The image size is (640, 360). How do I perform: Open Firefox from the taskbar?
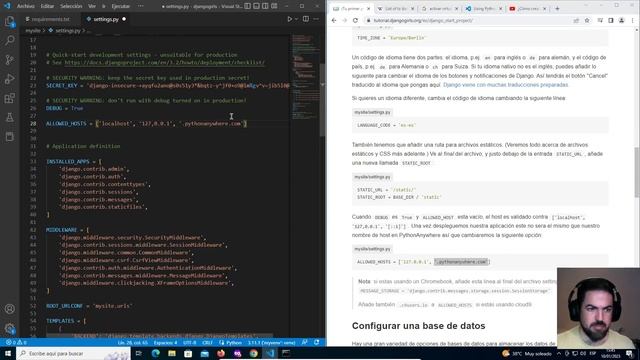pyautogui.click(x=221, y=353)
